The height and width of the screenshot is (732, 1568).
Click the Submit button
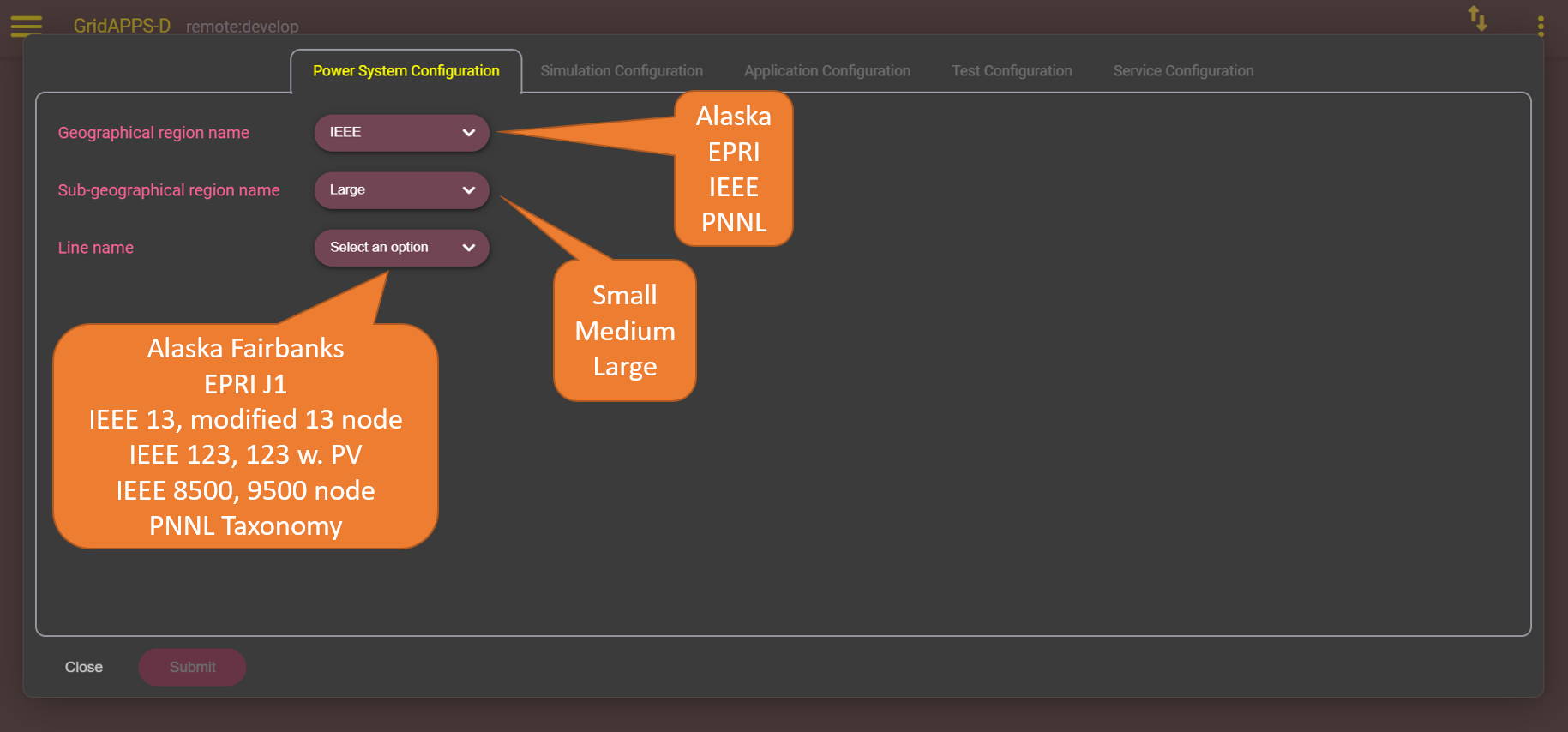coord(193,667)
